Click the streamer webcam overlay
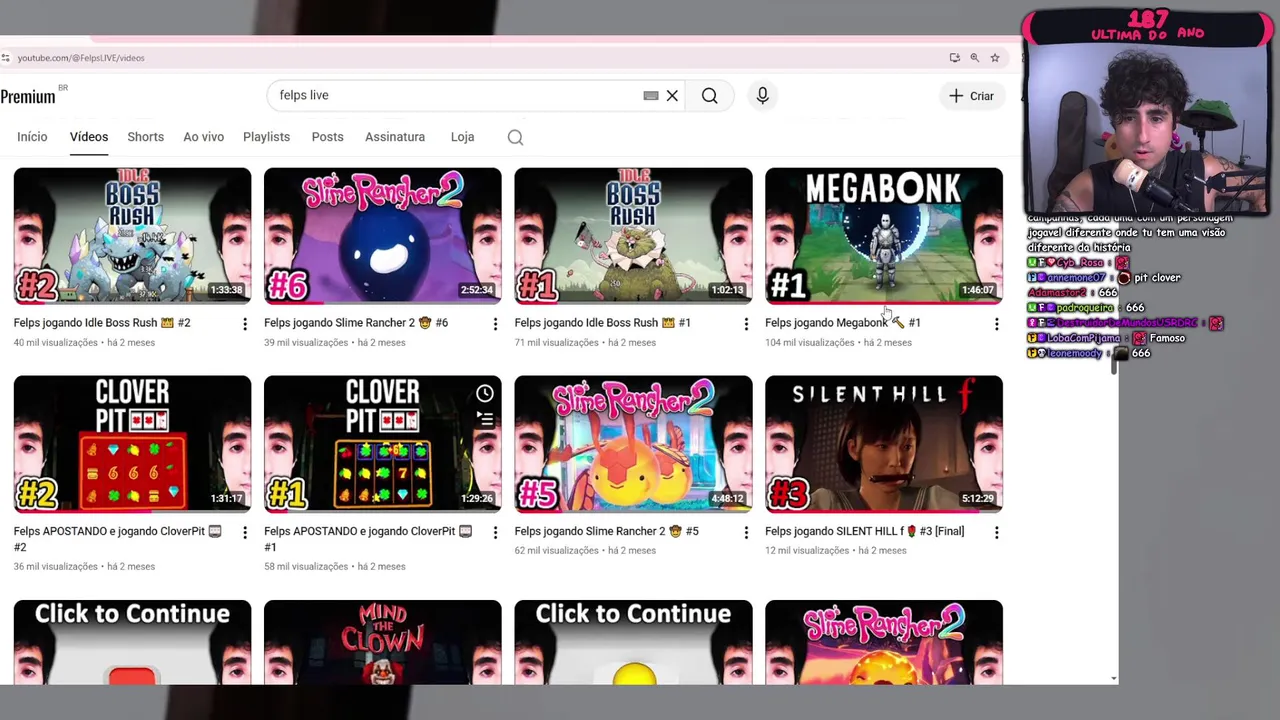 pos(1147,128)
